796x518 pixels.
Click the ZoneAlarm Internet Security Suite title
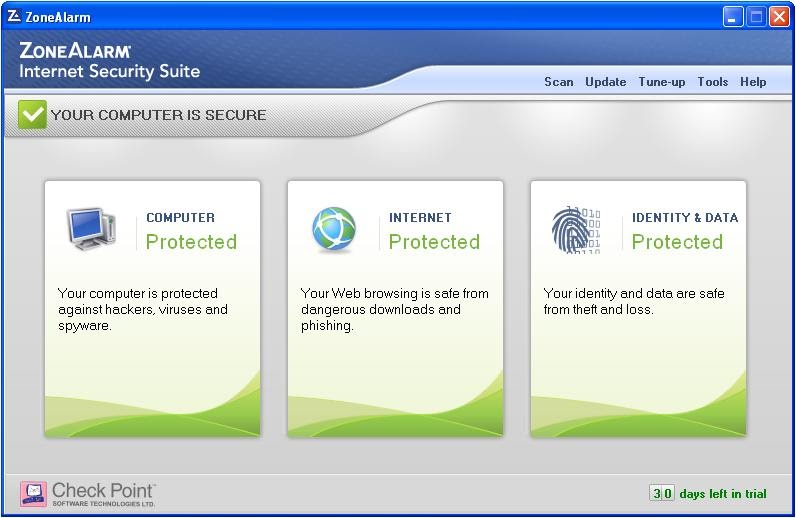click(109, 60)
